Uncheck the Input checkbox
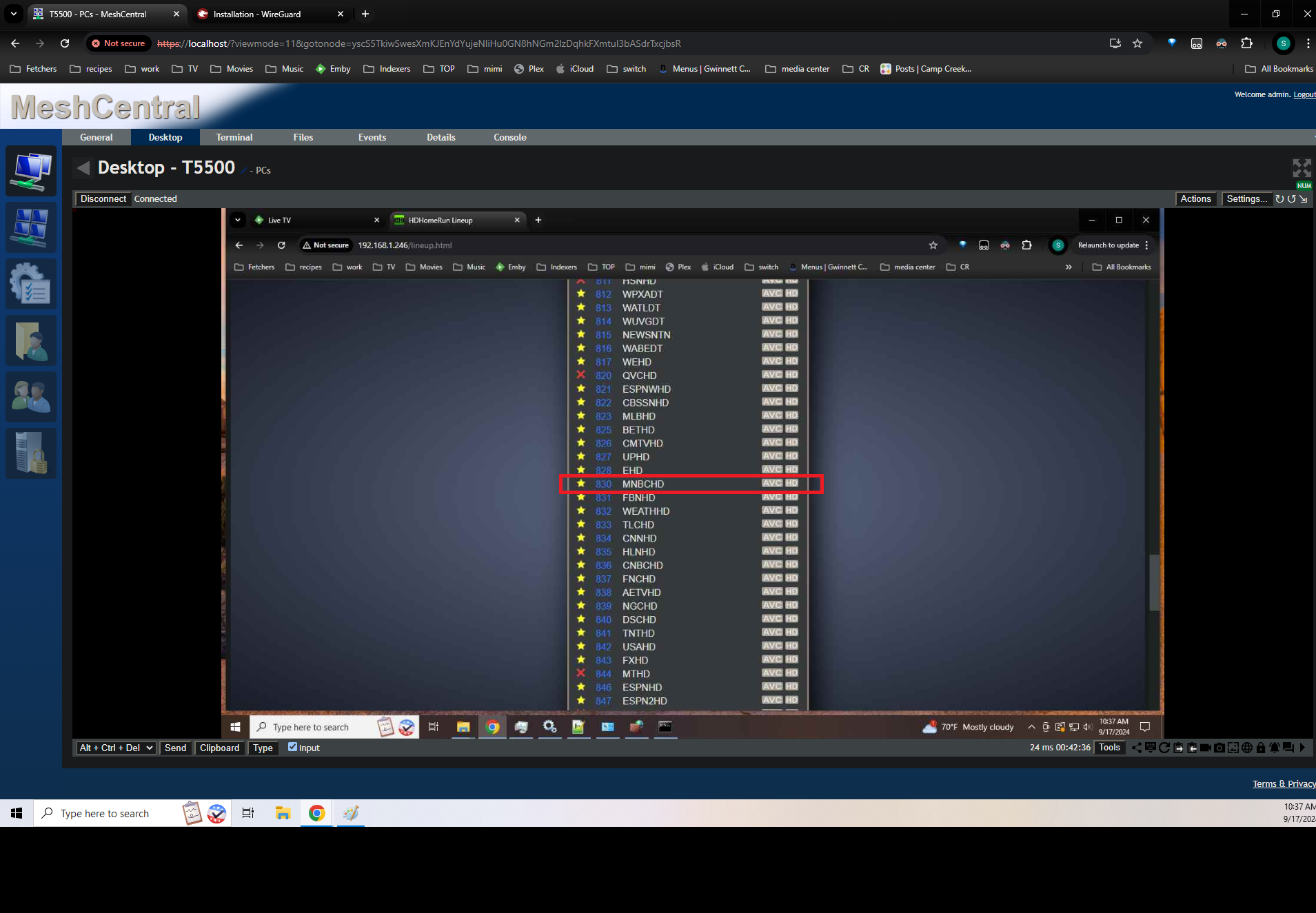 pos(292,748)
